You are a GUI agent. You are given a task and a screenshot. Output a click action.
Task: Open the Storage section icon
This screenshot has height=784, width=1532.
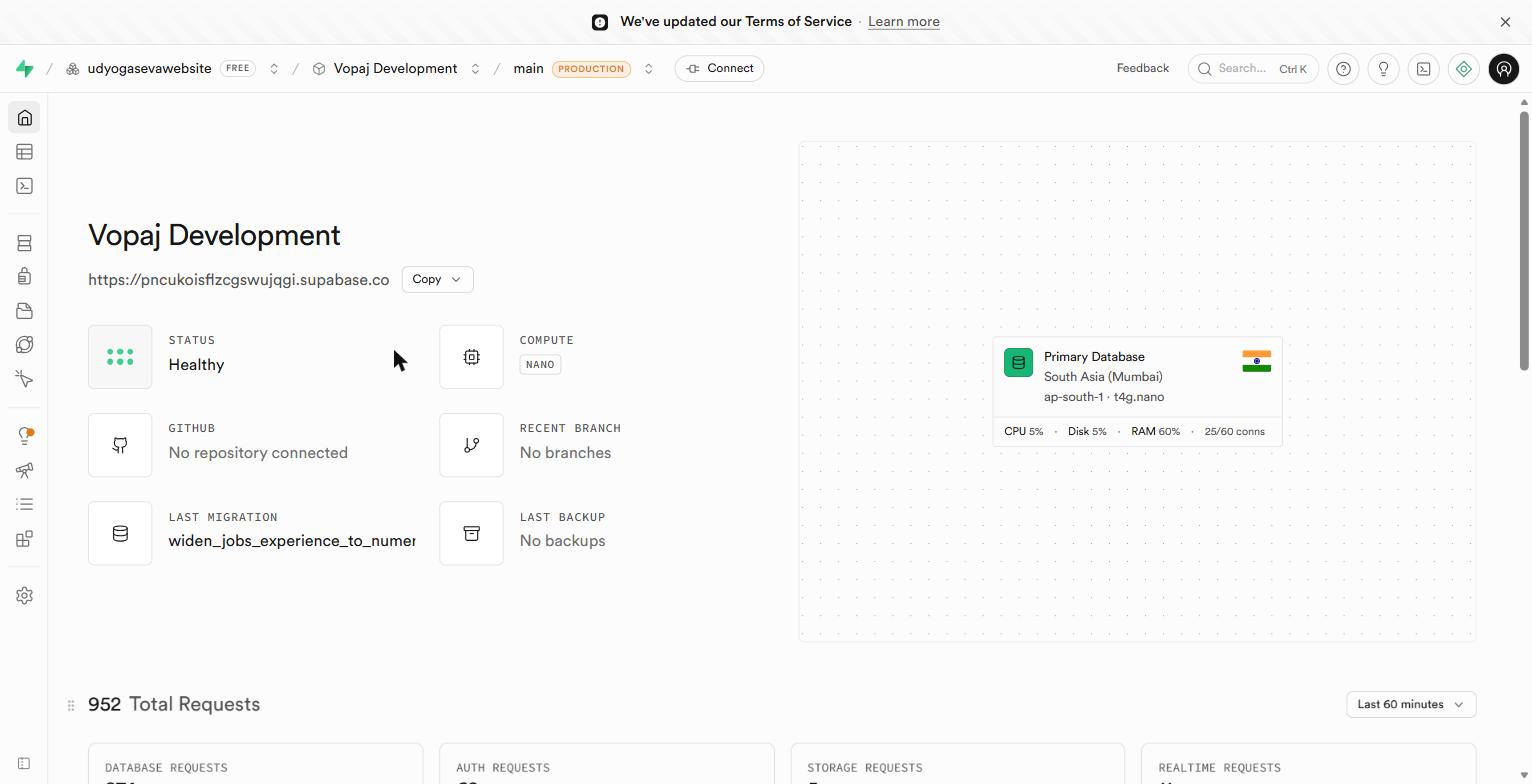click(x=25, y=311)
